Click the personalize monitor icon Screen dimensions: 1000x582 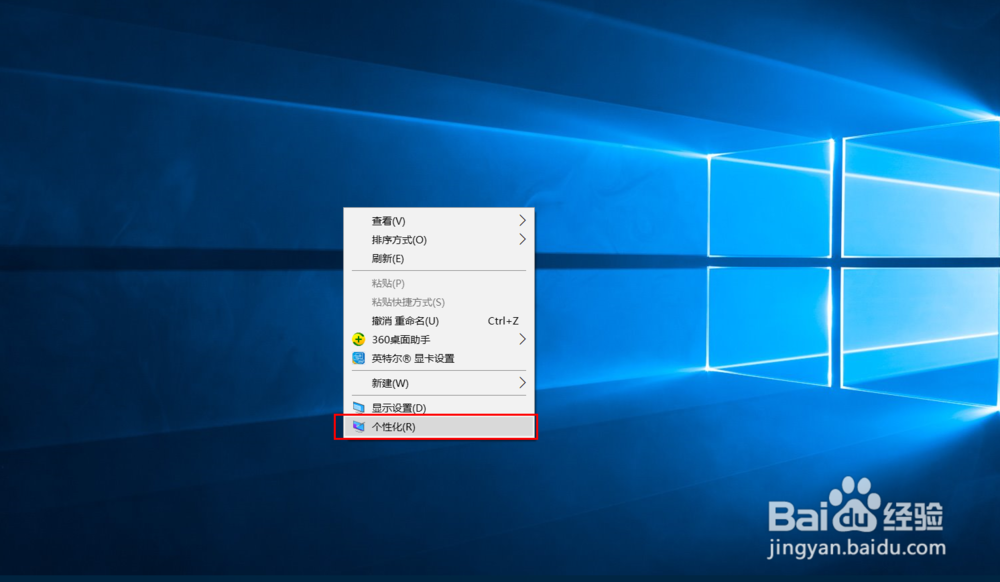click(358, 426)
